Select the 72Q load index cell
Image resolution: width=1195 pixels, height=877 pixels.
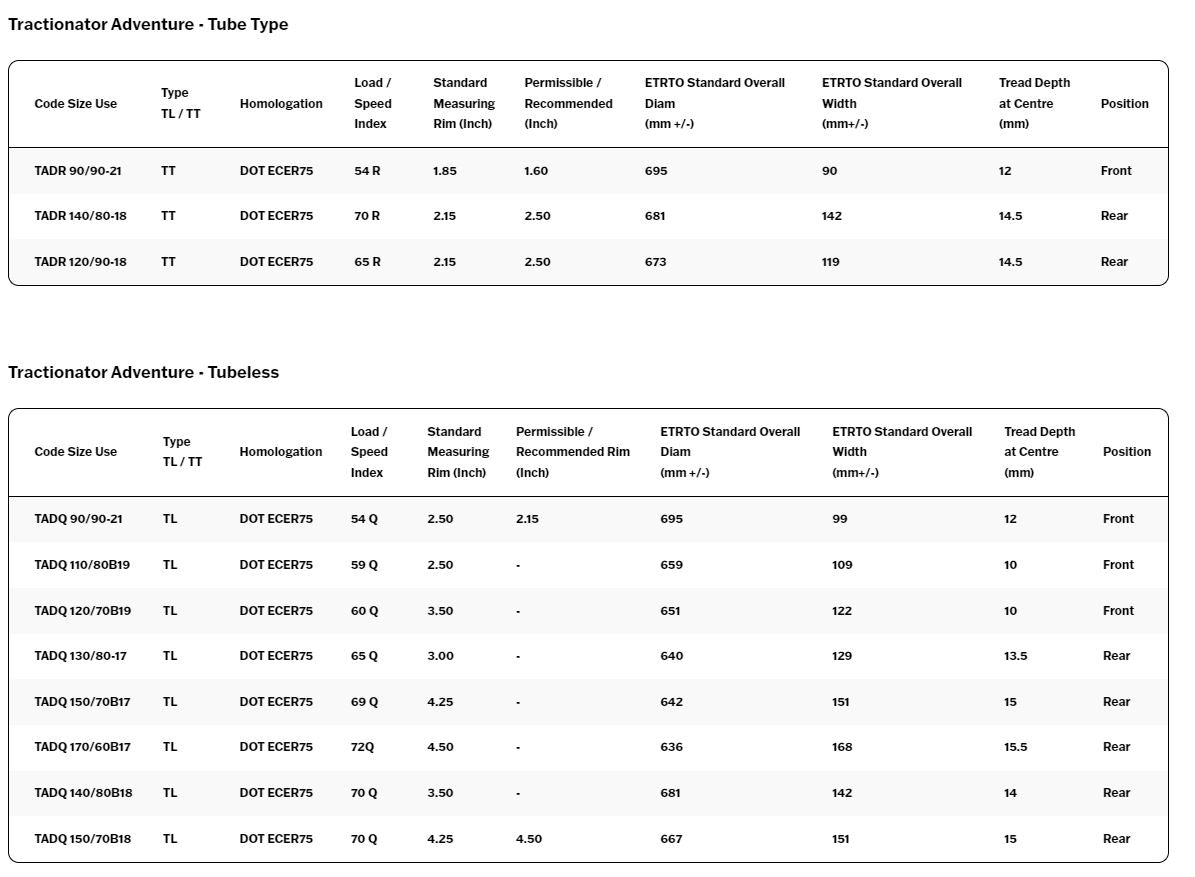[364, 747]
